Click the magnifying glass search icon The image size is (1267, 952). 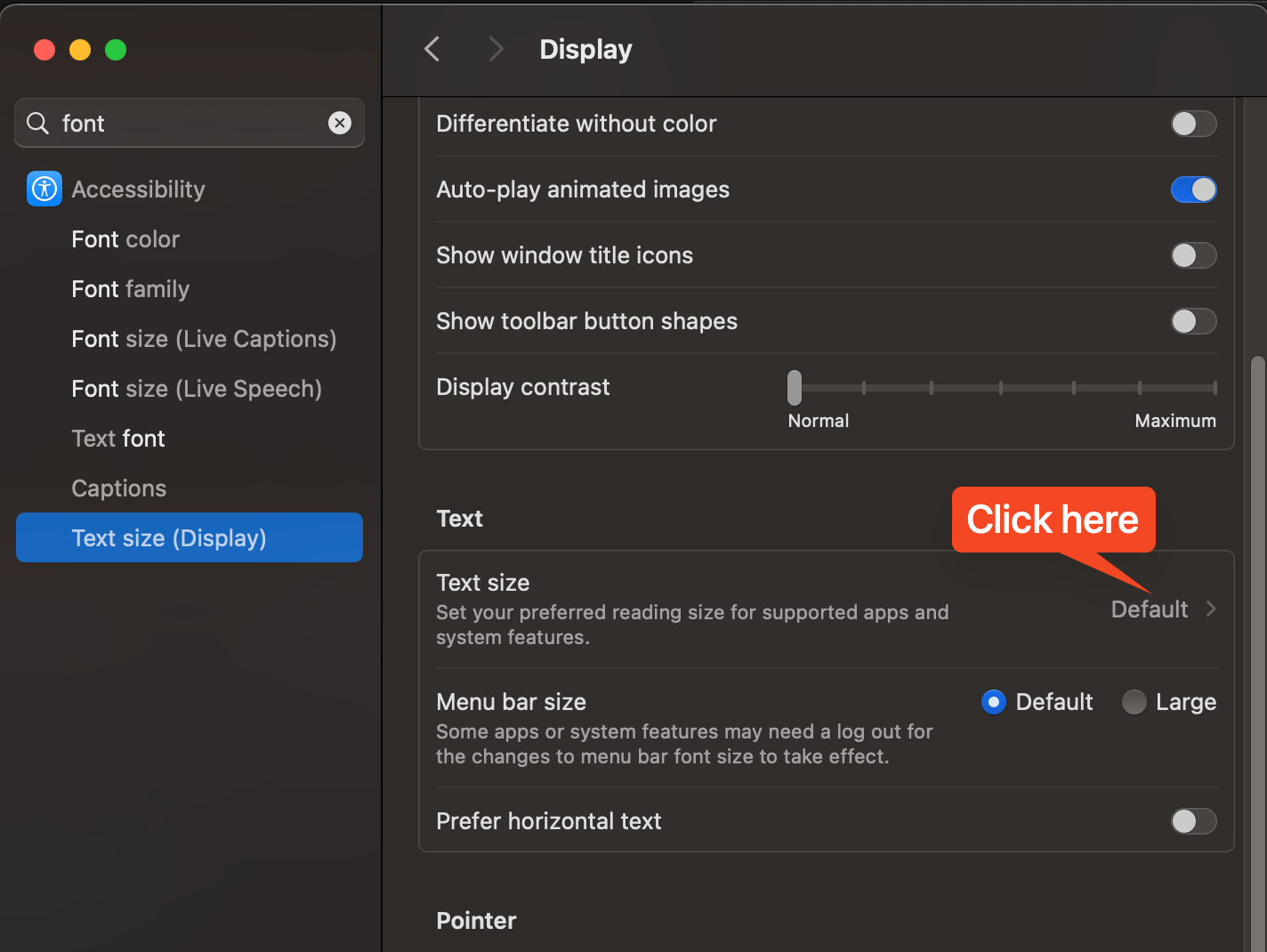pos(37,123)
